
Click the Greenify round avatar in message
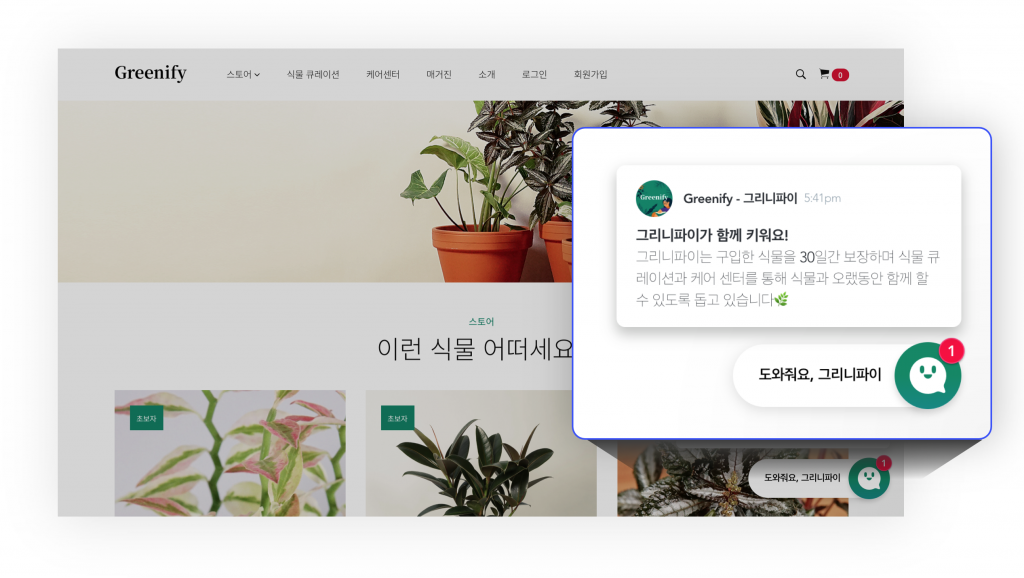point(654,199)
